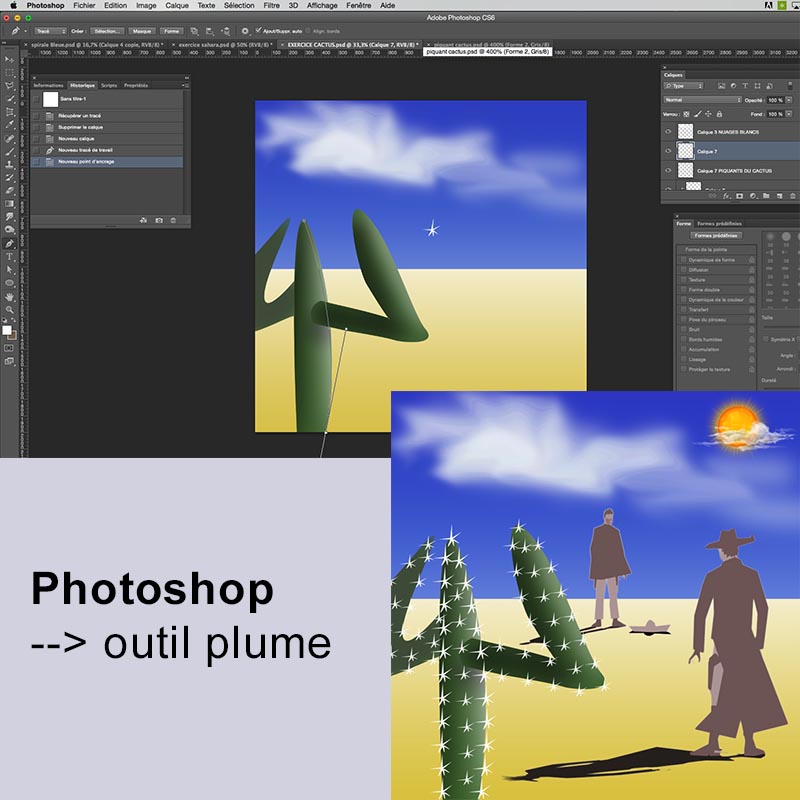Enable the Transfert checkbox
The image size is (800, 800).
pyautogui.click(x=684, y=309)
